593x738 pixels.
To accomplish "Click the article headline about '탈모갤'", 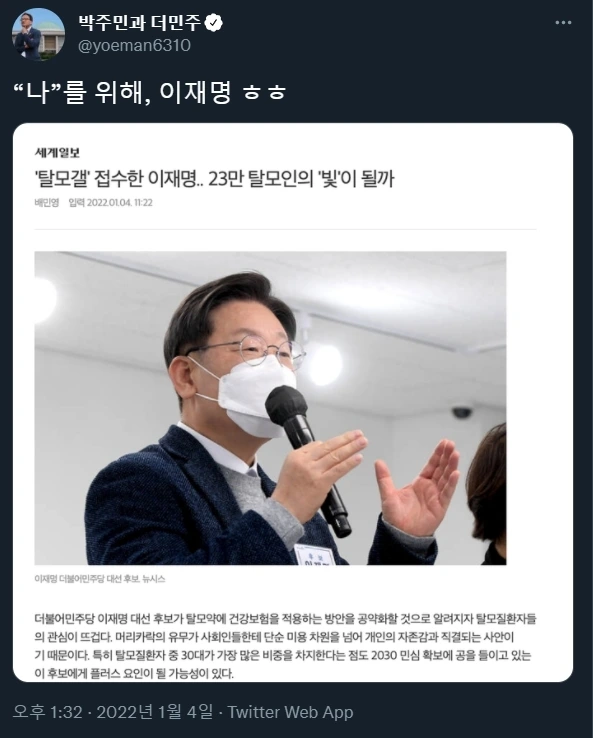I will click(215, 179).
